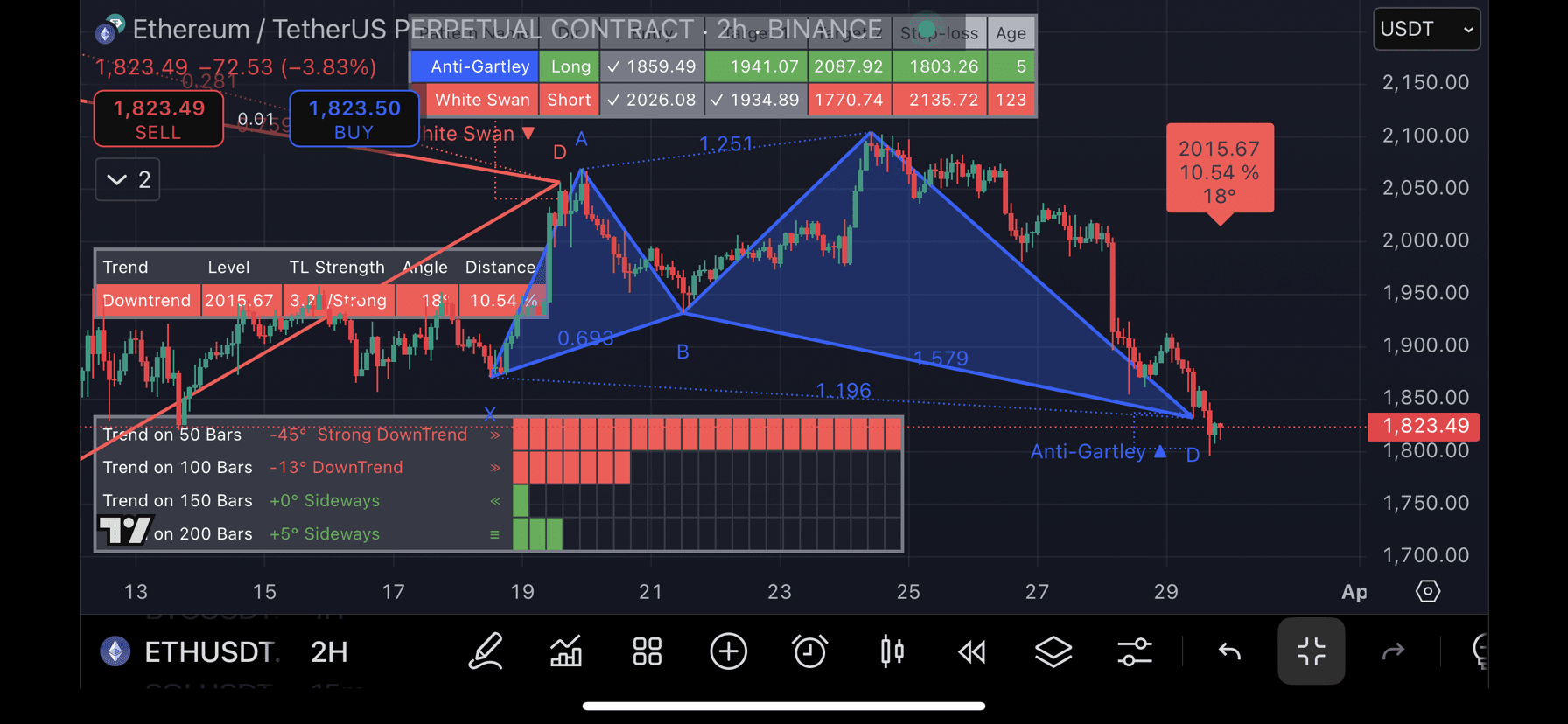The height and width of the screenshot is (724, 1568).
Task: Tap the date label 19 on time axis
Action: (522, 592)
